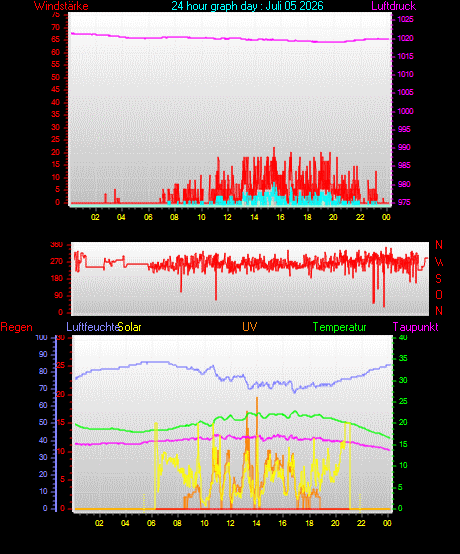460x554 pixels.
Task: Click the Temperatur legend label
Action: (339, 327)
